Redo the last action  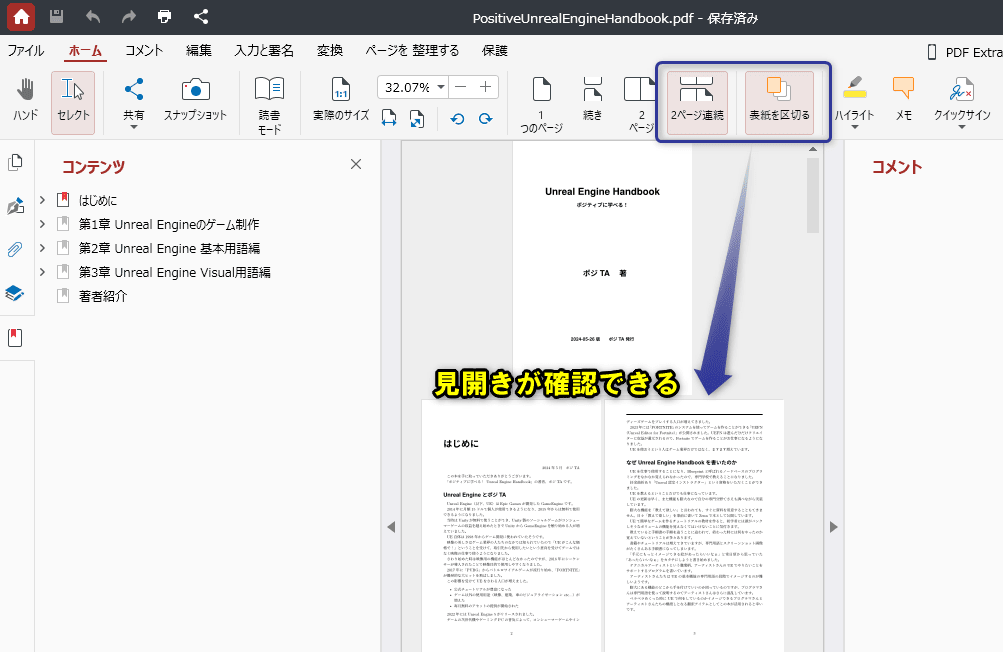(x=129, y=17)
